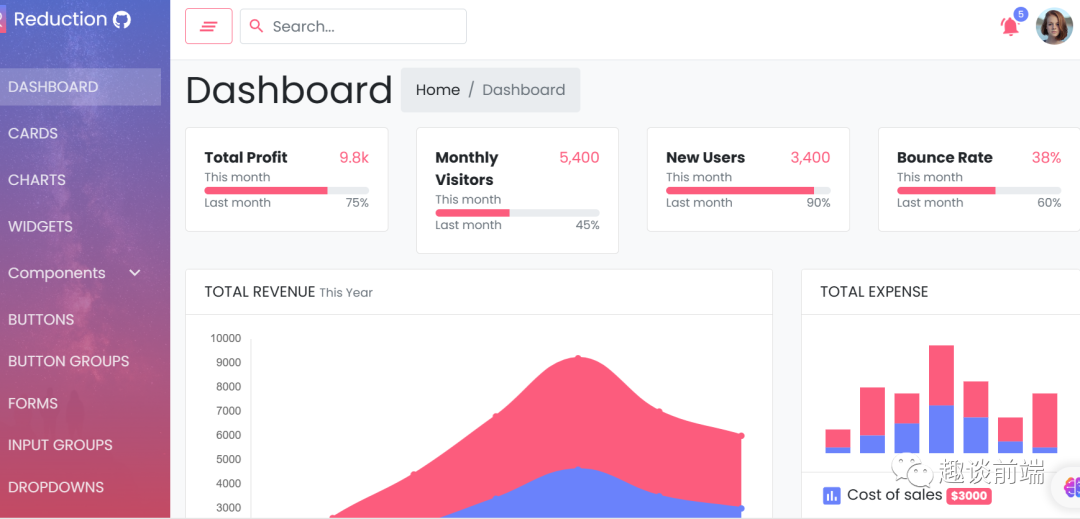
Task: Click the 45% last month figure
Action: click(588, 225)
